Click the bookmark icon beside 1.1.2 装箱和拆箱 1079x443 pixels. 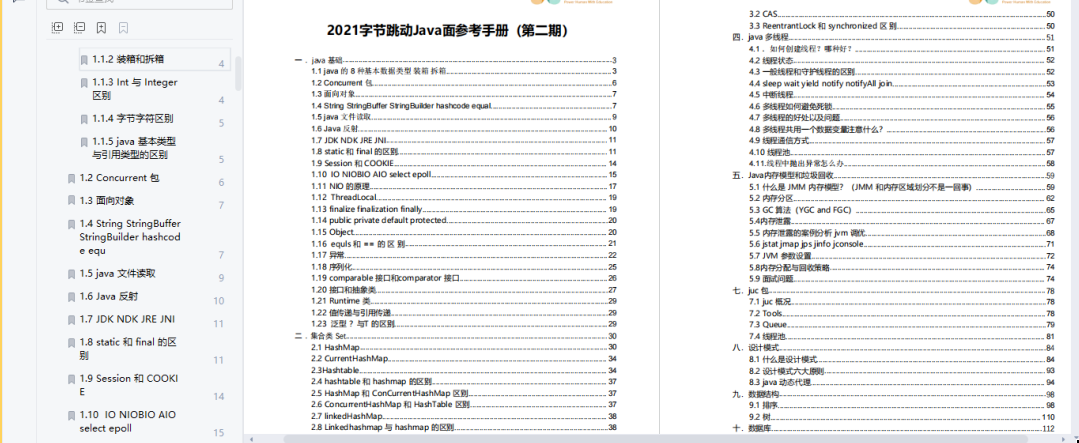[84, 60]
